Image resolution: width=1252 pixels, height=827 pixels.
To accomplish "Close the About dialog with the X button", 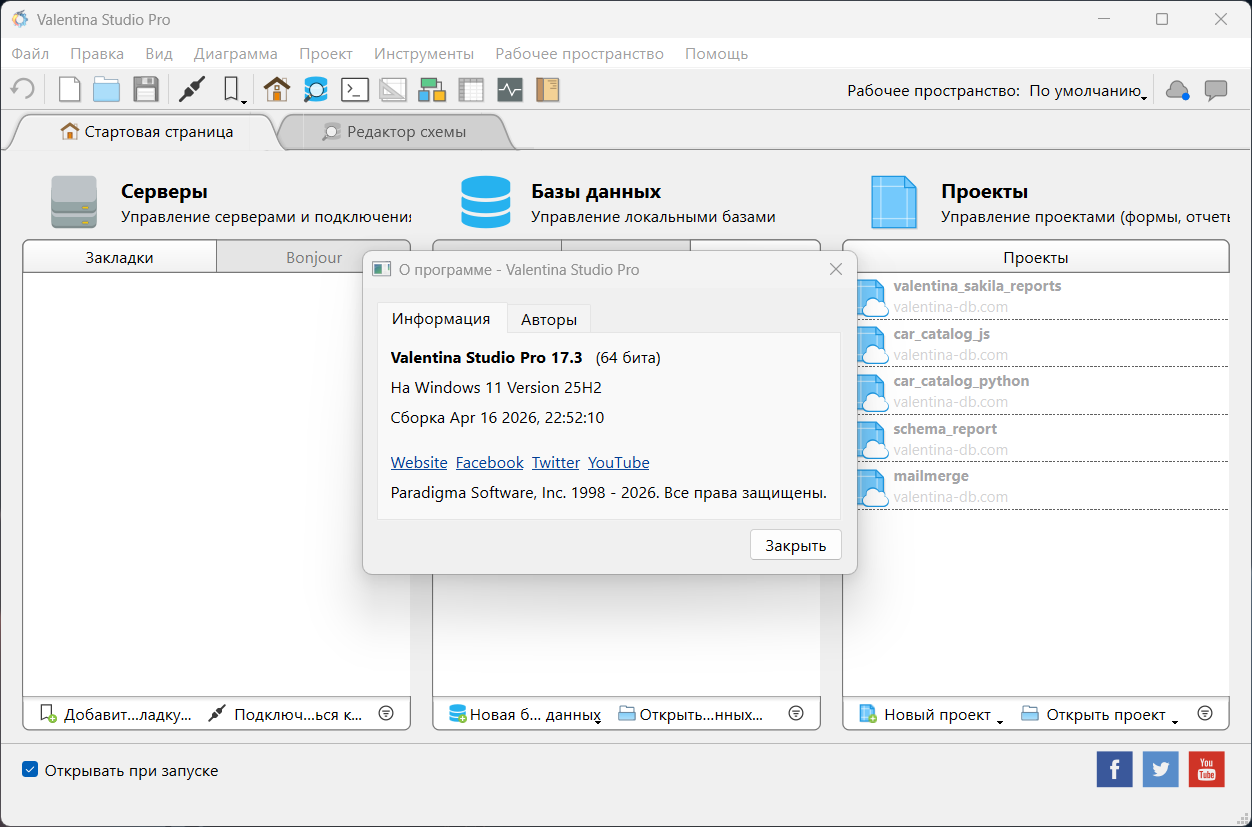I will coord(836,269).
